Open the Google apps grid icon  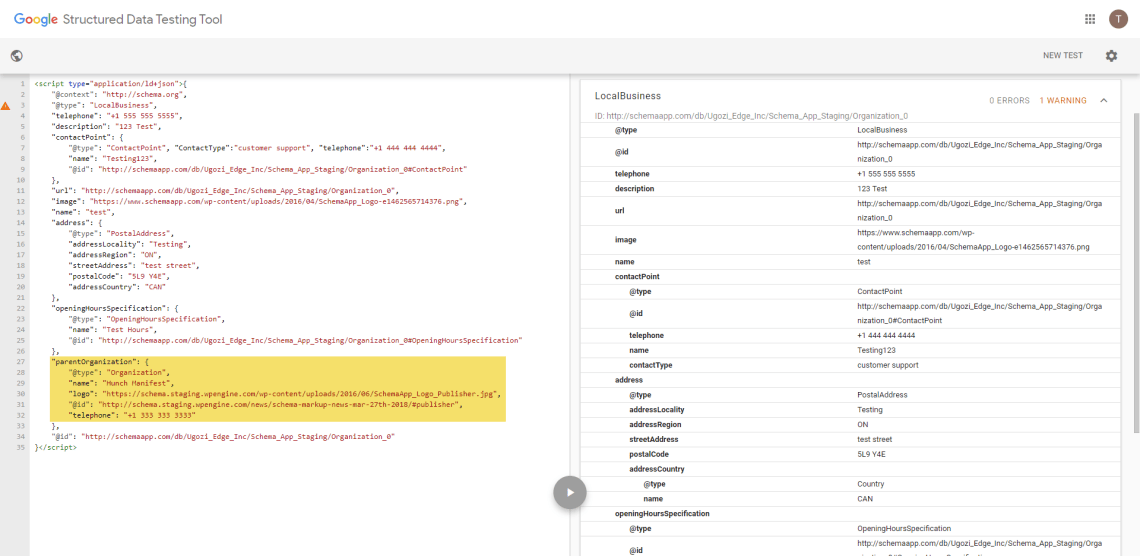point(1090,20)
